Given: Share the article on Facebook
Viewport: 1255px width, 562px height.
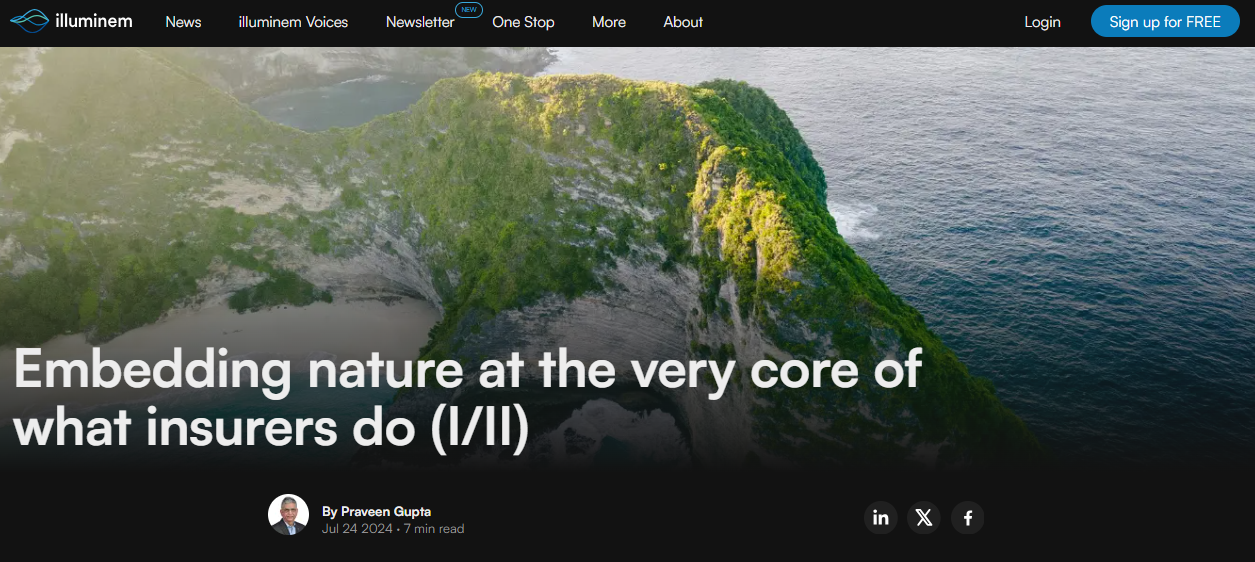Looking at the screenshot, I should 968,517.
